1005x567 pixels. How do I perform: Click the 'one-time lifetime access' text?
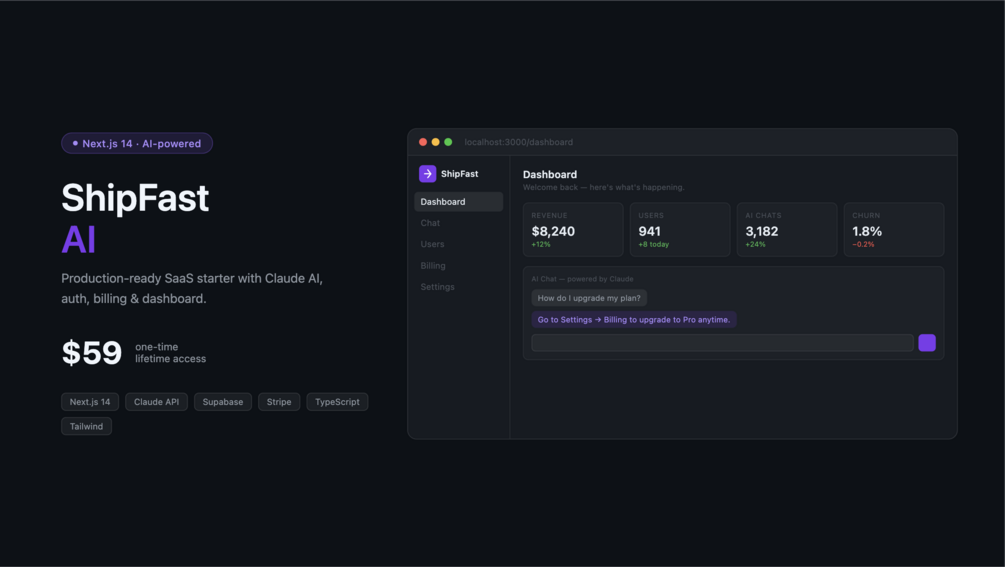[x=170, y=353]
